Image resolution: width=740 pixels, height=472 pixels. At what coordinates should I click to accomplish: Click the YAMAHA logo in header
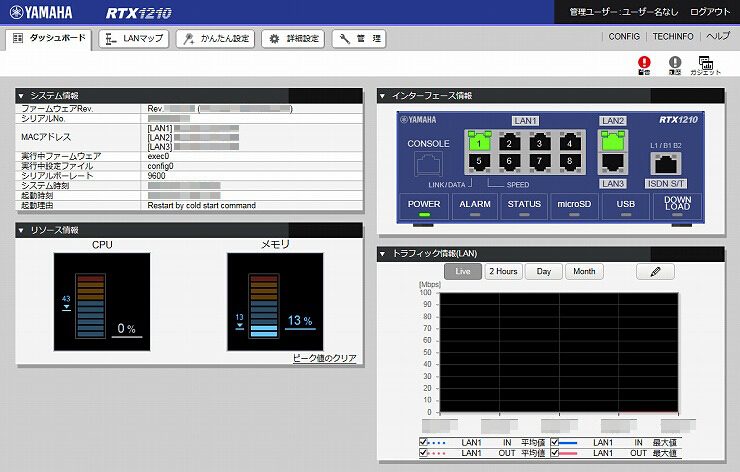(x=41, y=12)
